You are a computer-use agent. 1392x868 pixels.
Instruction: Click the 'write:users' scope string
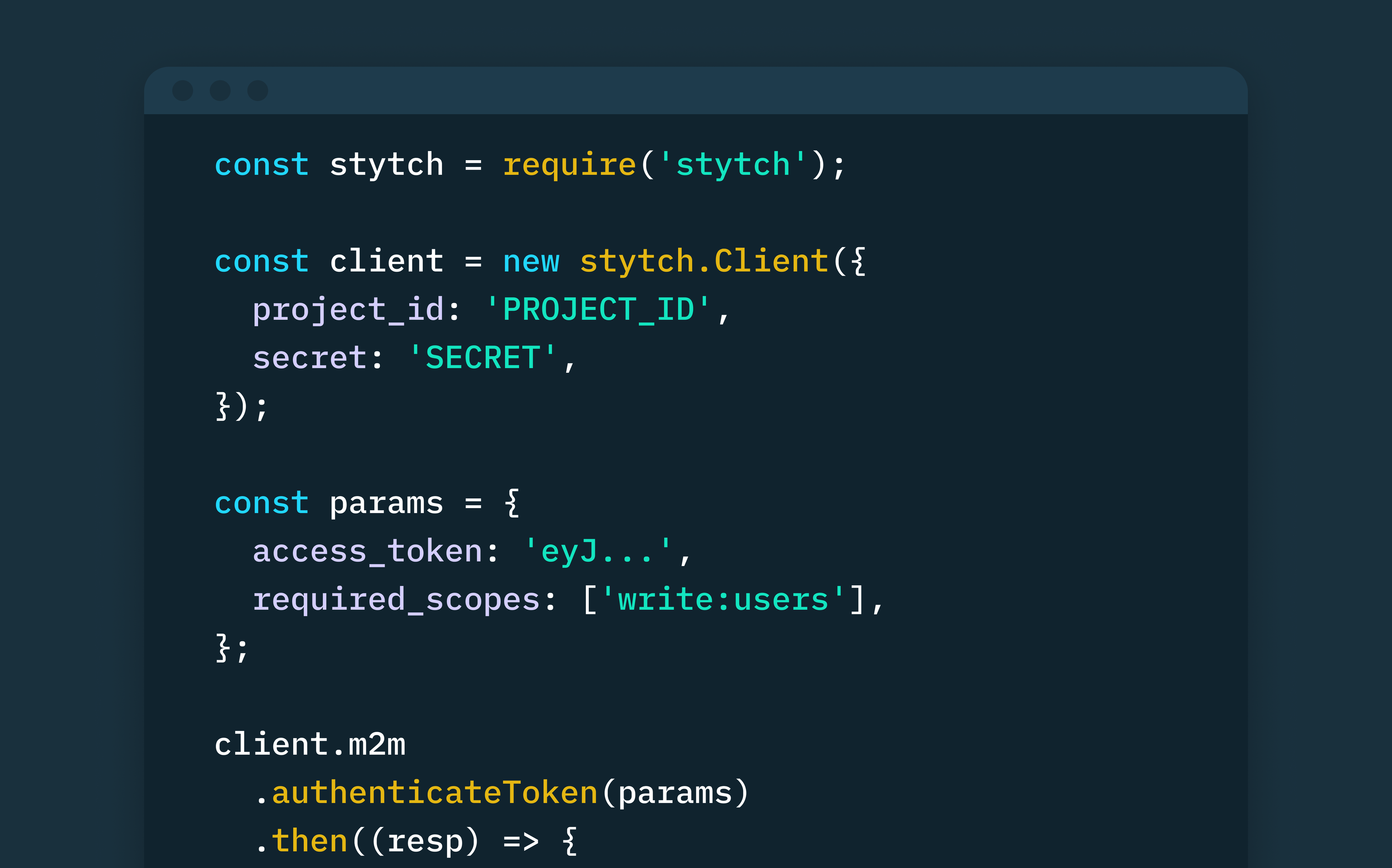point(723,600)
